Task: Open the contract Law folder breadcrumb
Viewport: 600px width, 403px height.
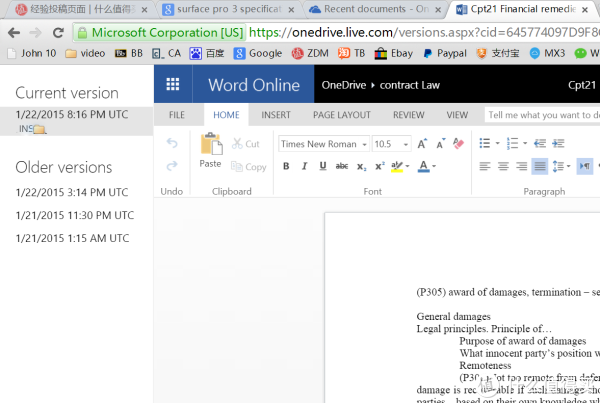Action: pos(409,85)
